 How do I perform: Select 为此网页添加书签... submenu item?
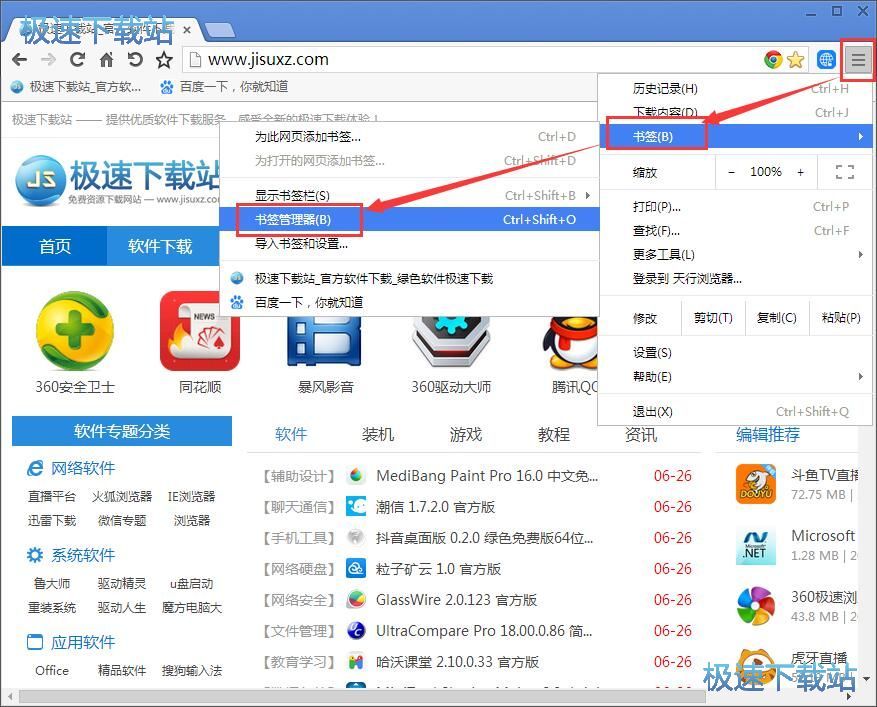coord(409,136)
